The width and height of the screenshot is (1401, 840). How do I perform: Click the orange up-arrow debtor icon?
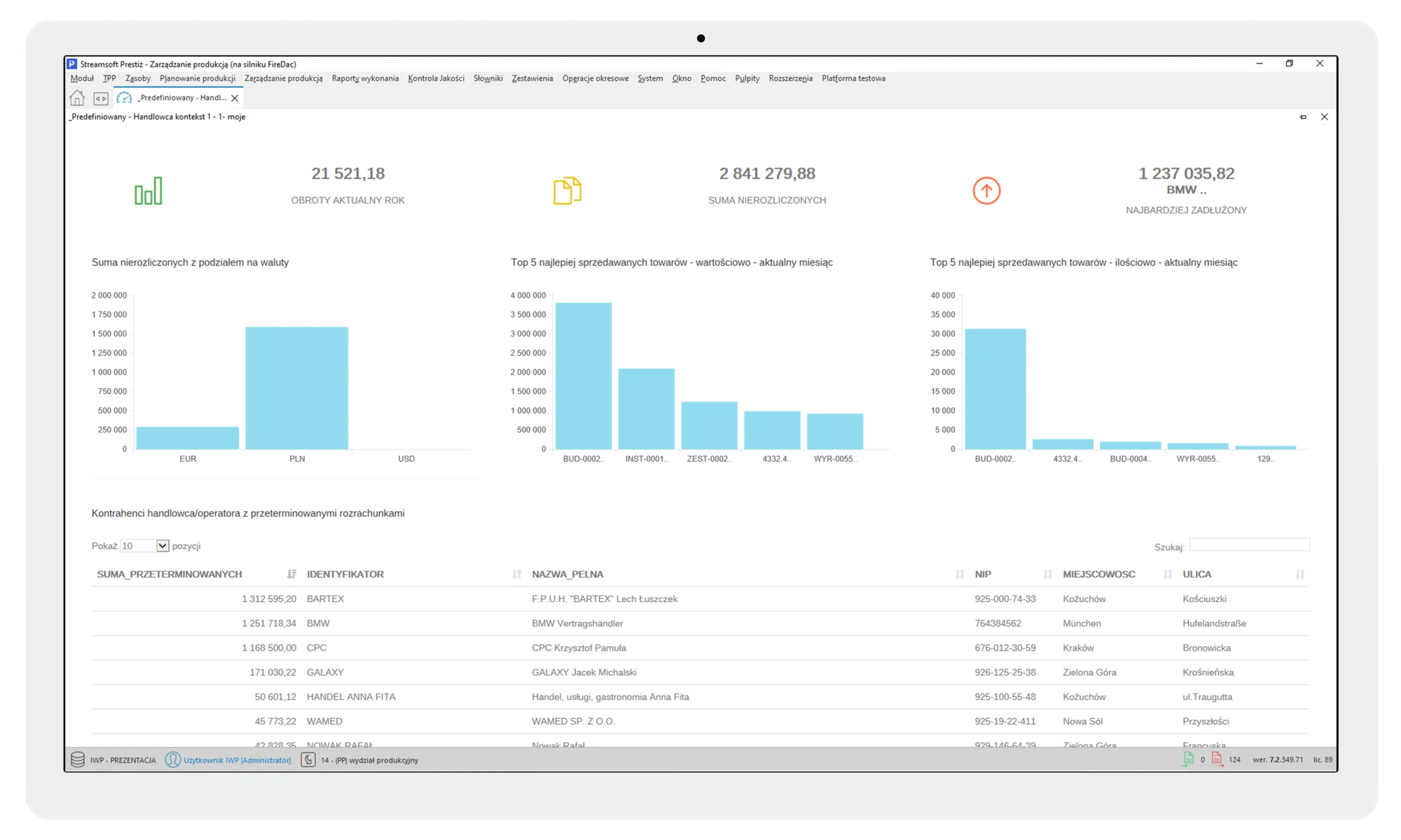pyautogui.click(x=986, y=191)
